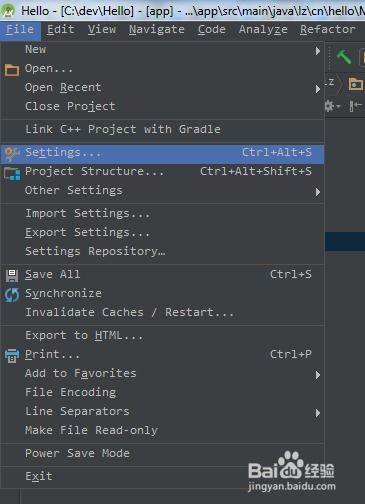
Task: Click the green hammer Make Project icon
Action: pyautogui.click(x=344, y=56)
